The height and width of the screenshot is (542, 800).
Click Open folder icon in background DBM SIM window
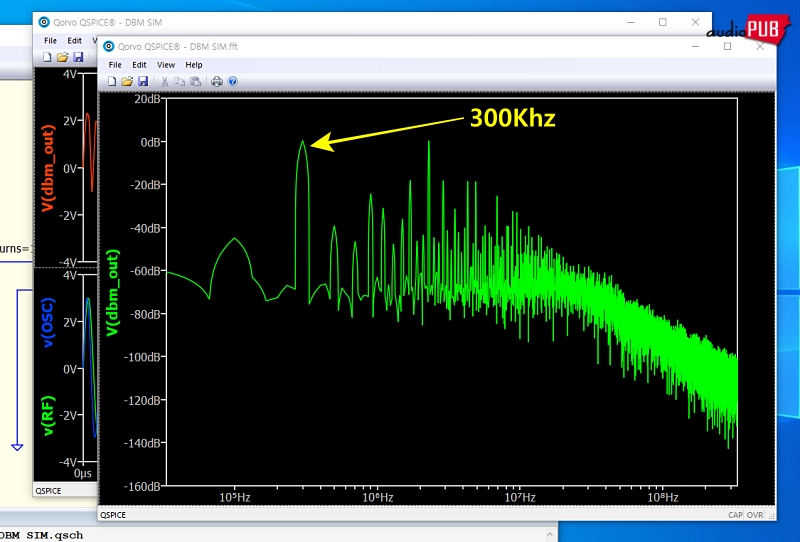[62, 57]
